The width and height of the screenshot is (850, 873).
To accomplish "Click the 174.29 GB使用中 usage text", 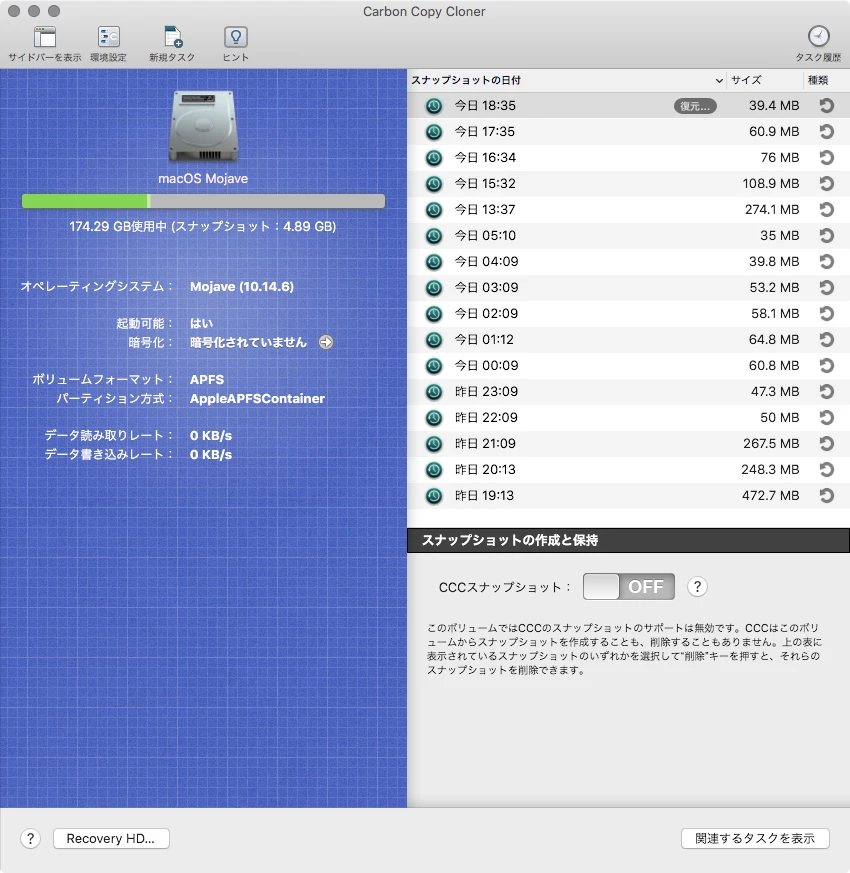I will tap(119, 227).
